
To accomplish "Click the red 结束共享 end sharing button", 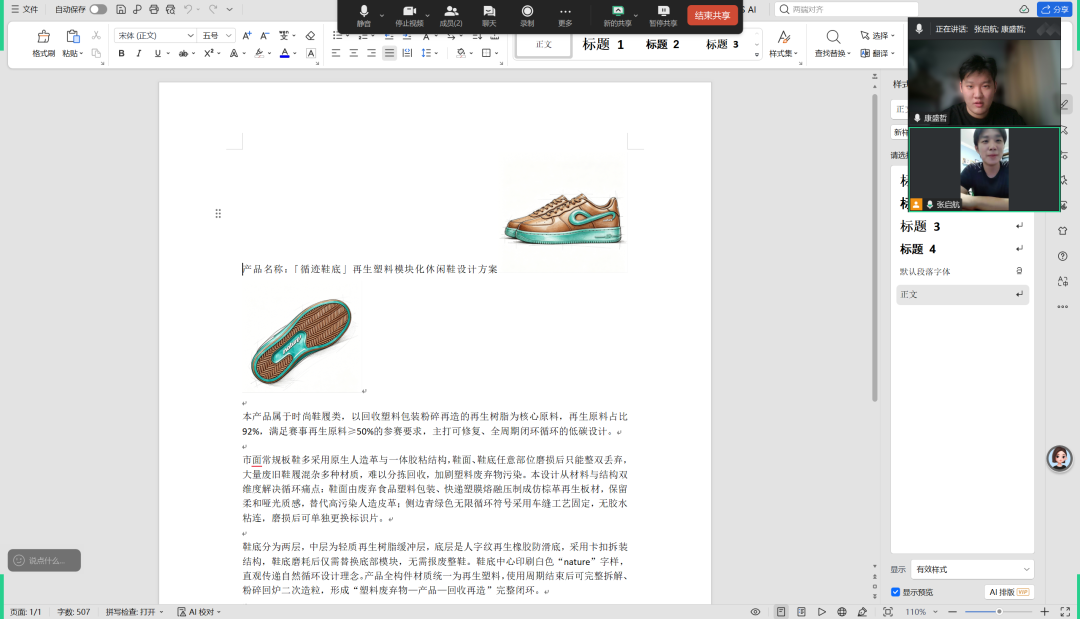I will [712, 15].
